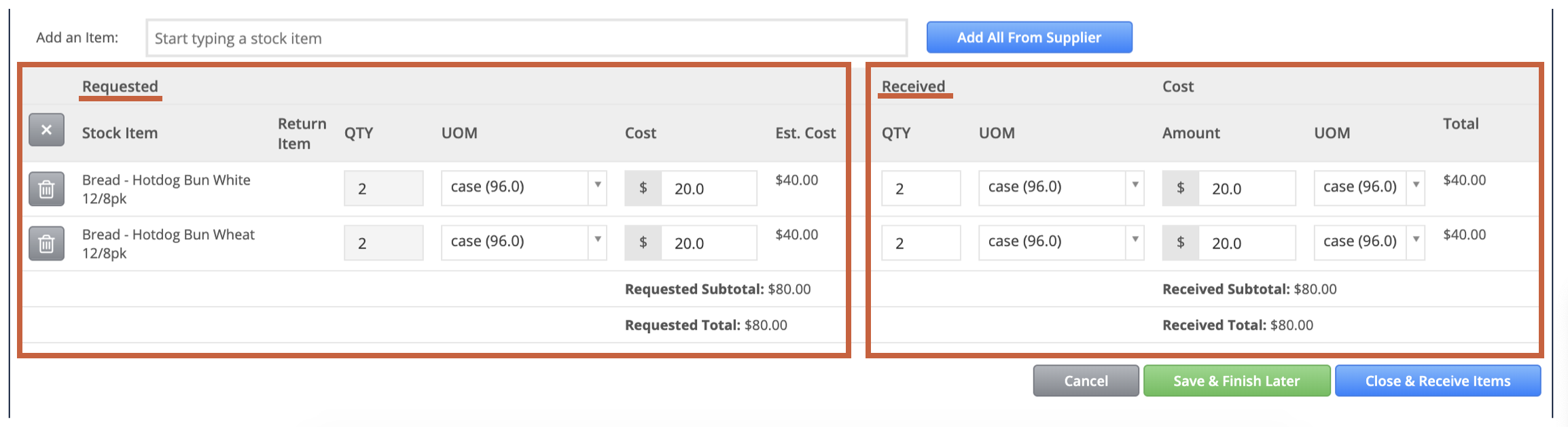Expand received UOM dropdown for Bun Wheat

click(1061, 242)
